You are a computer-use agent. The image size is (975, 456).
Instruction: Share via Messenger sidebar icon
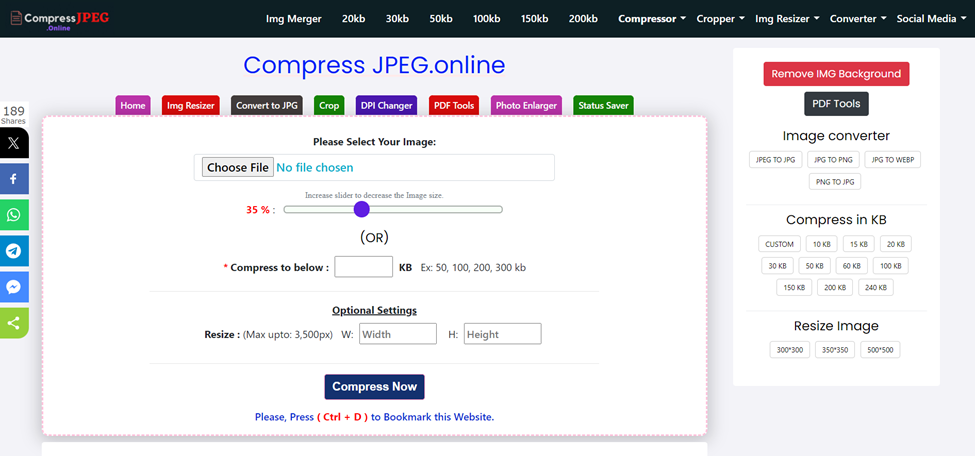[x=14, y=287]
